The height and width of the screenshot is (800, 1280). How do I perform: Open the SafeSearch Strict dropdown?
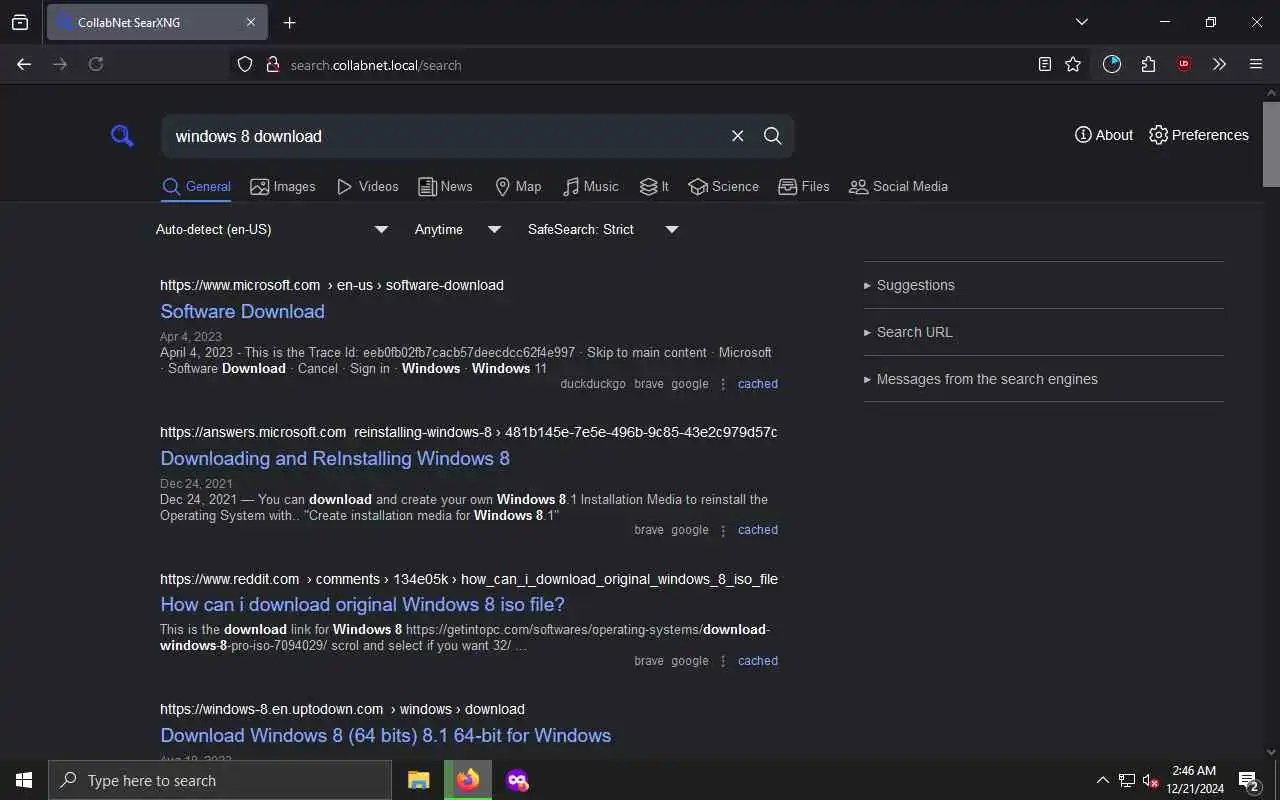pyautogui.click(x=603, y=229)
